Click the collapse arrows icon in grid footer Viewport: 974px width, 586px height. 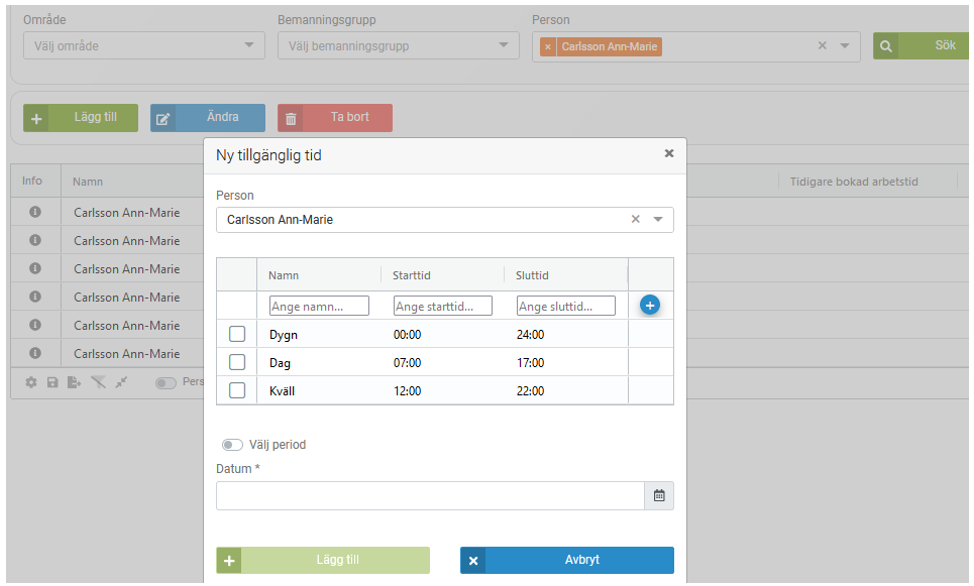coord(121,383)
